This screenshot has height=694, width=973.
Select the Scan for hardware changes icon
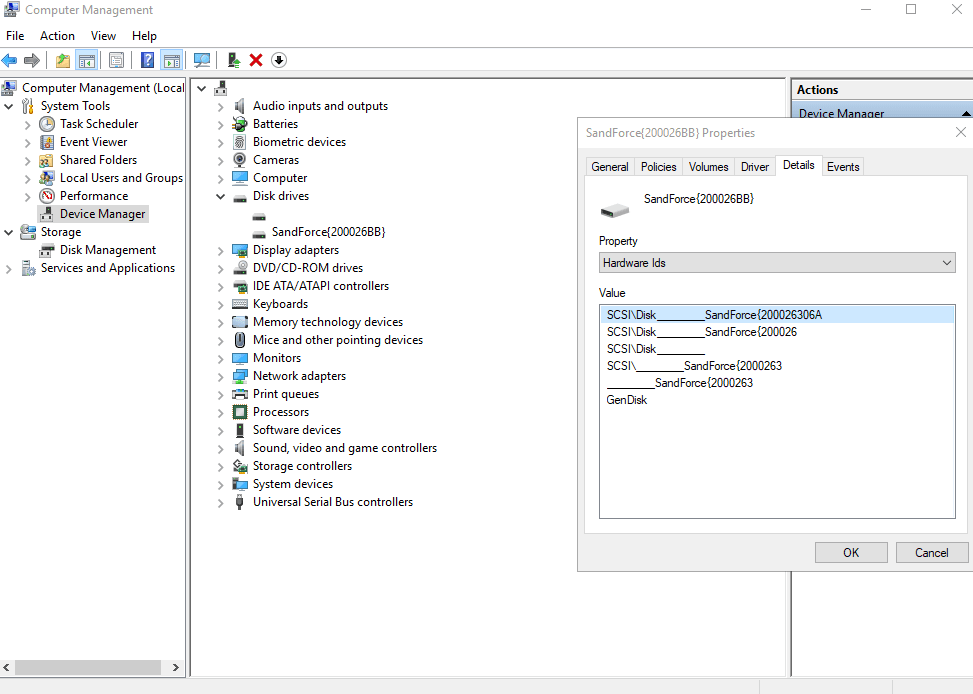point(202,60)
